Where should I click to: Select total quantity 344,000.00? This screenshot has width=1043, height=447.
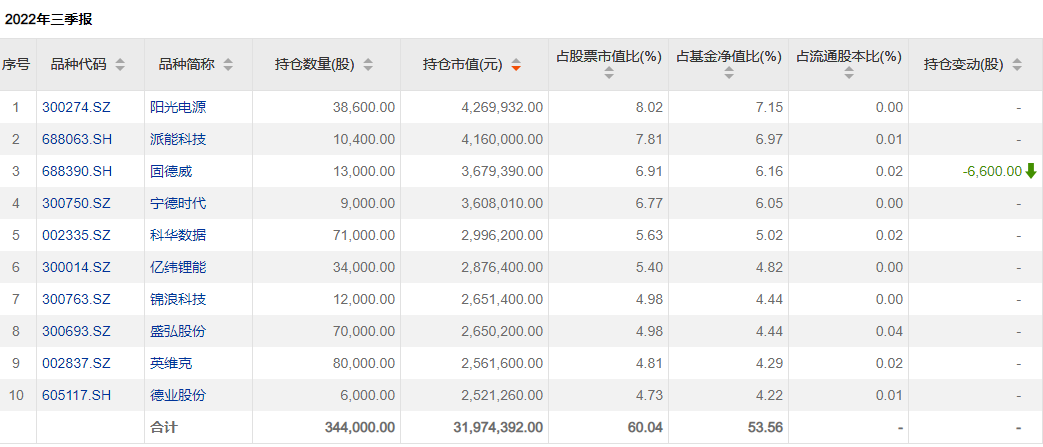tap(360, 426)
